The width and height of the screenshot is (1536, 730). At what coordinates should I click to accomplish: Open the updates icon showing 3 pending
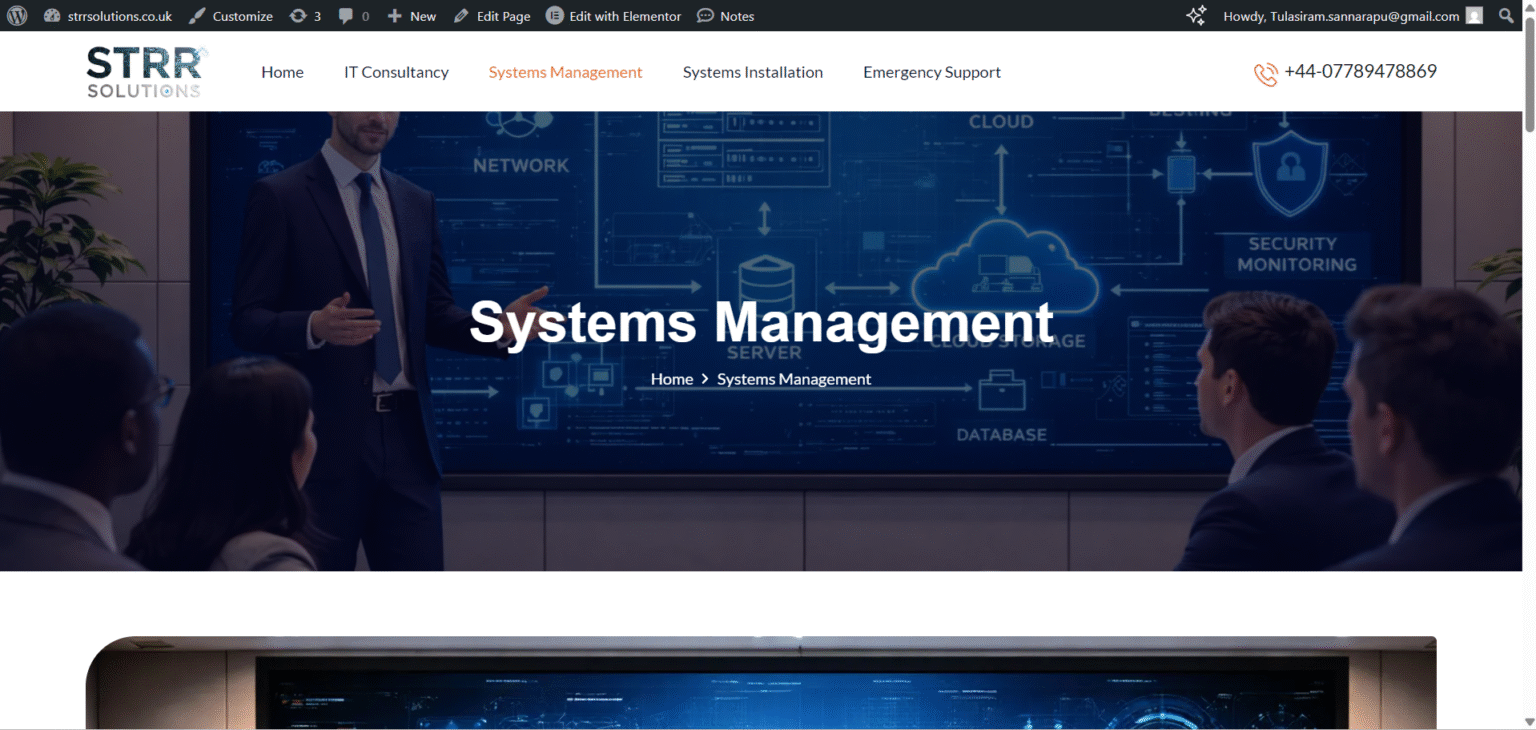(x=303, y=15)
